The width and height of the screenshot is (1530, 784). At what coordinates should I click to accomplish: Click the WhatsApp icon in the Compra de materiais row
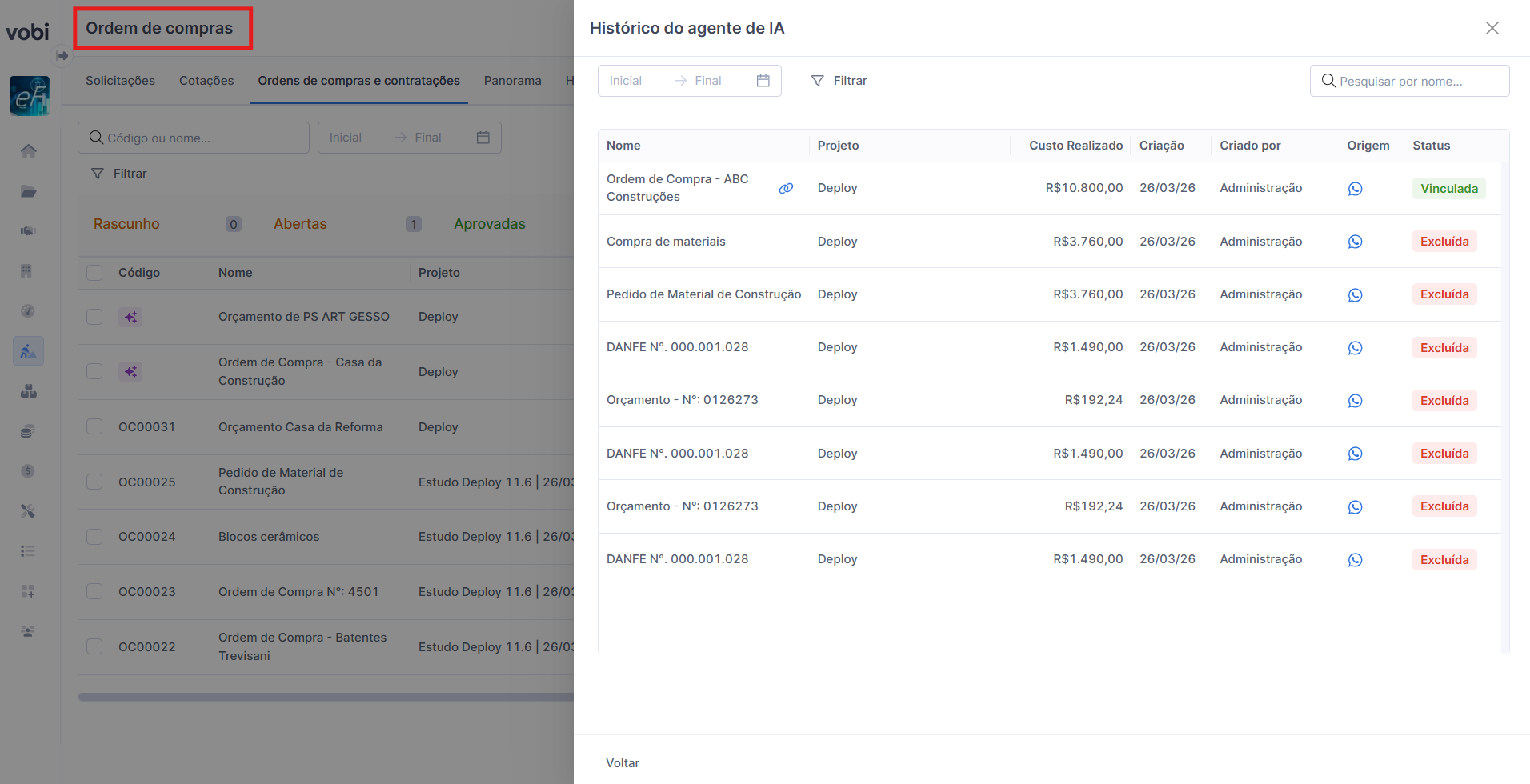point(1355,242)
